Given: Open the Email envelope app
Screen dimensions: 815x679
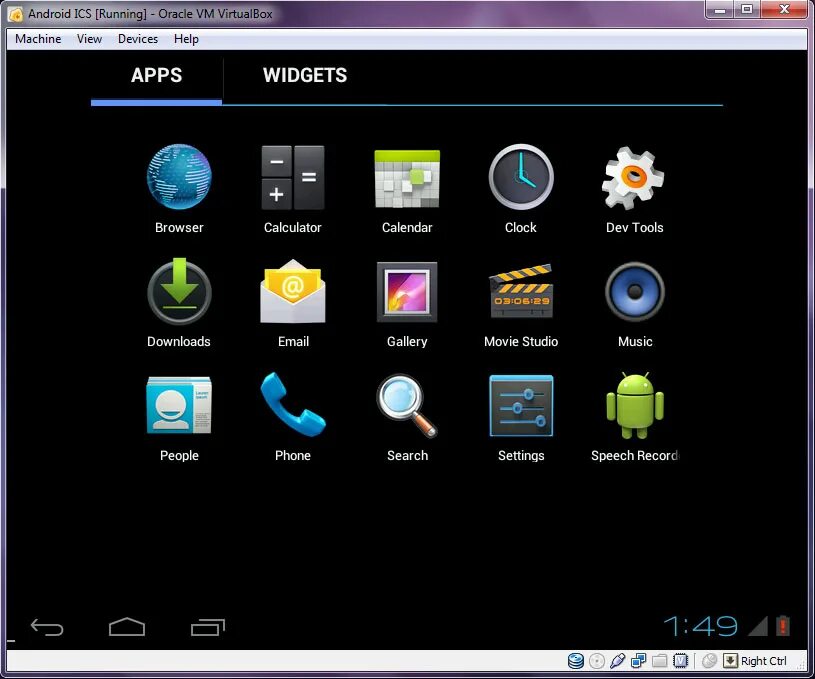Looking at the screenshot, I should (293, 292).
